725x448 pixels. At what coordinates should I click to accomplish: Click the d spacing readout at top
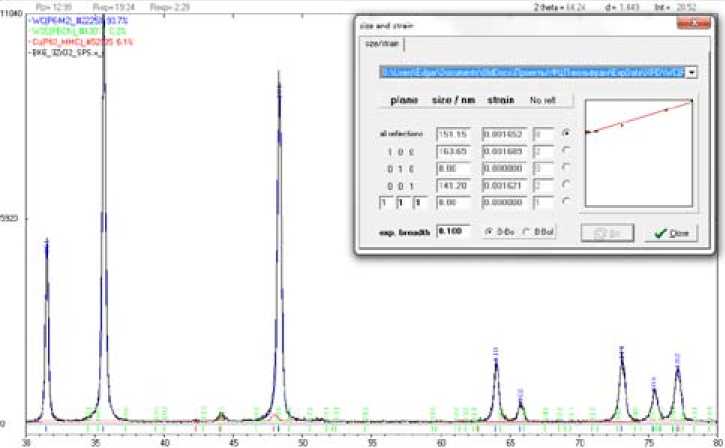pyautogui.click(x=622, y=7)
